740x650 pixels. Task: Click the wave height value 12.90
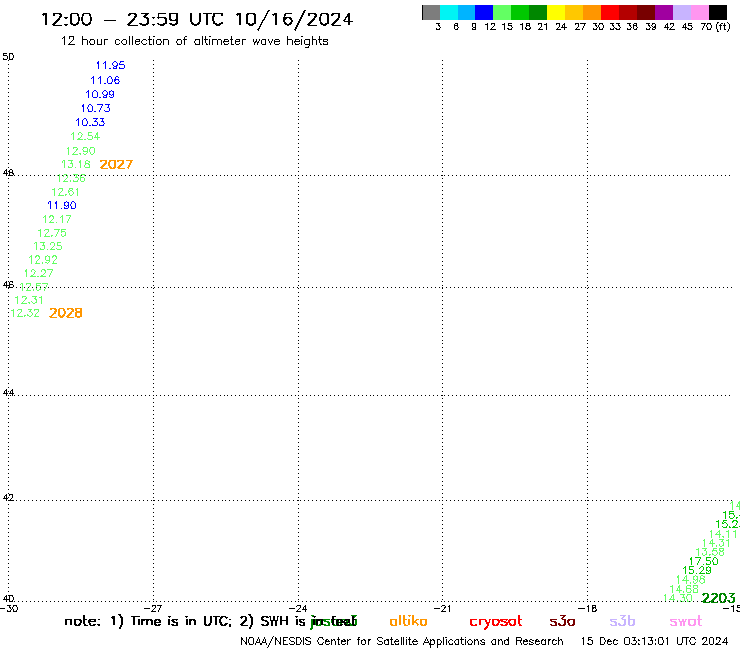pos(81,151)
